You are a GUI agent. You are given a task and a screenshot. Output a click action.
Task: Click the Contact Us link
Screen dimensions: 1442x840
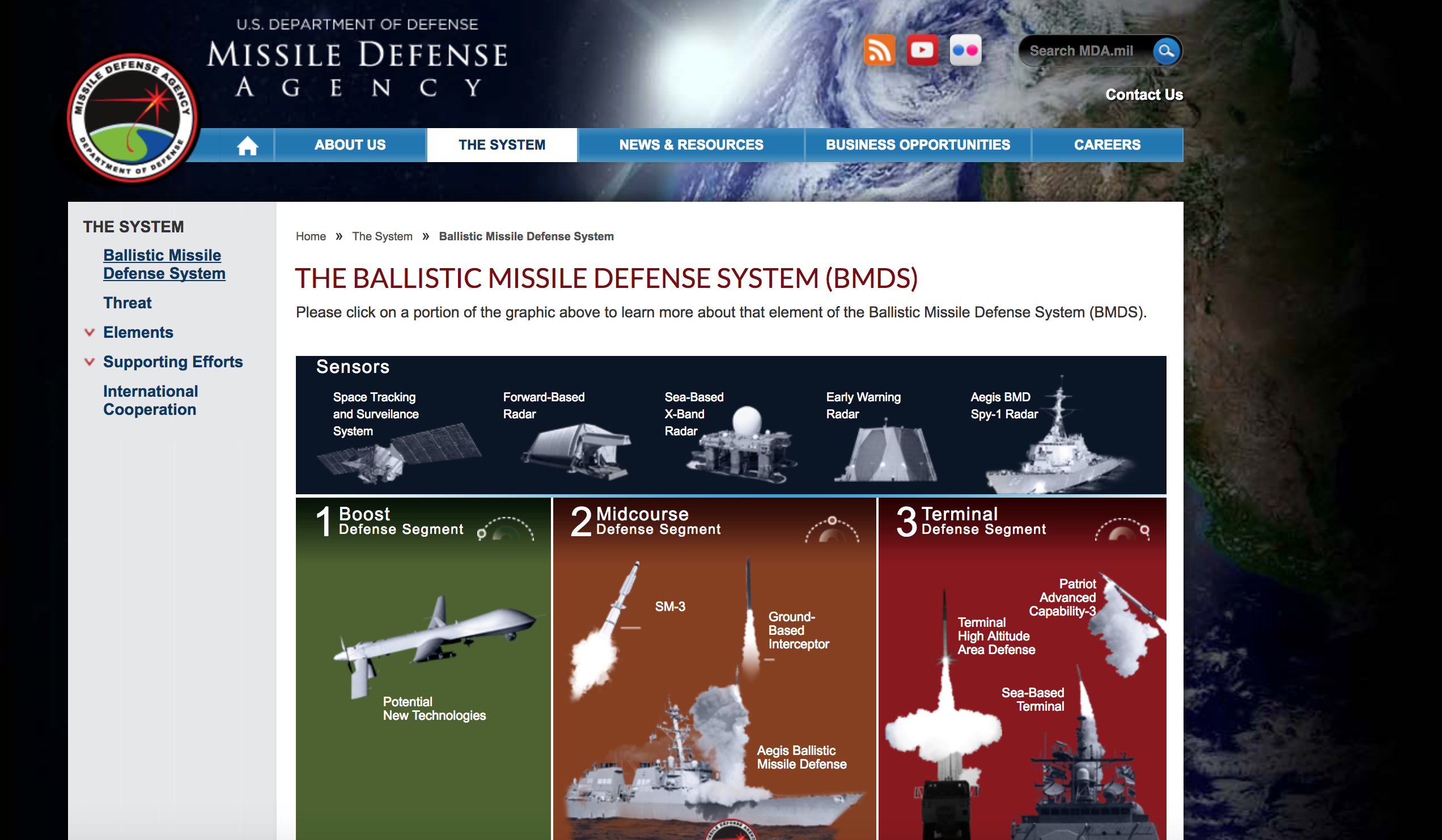1143,95
